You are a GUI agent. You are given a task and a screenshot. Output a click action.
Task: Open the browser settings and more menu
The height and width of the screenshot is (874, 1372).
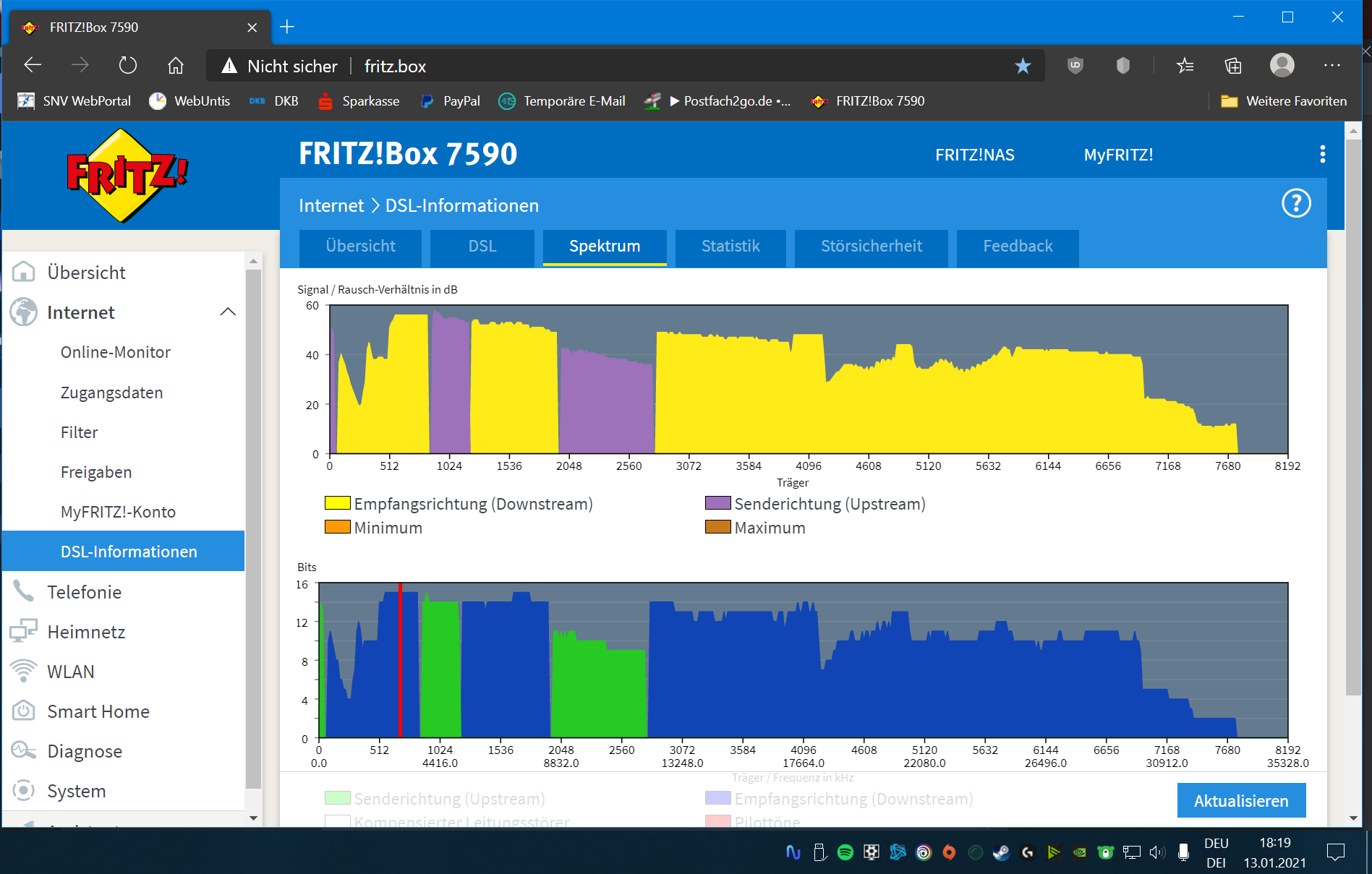pos(1332,66)
